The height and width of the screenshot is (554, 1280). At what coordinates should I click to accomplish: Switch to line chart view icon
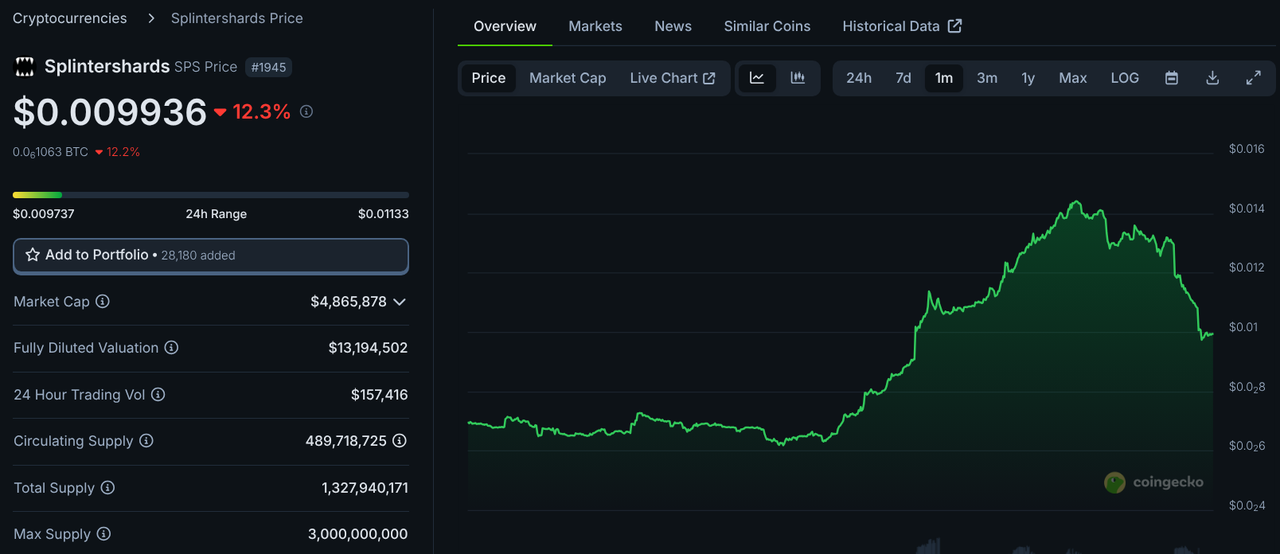pyautogui.click(x=757, y=78)
